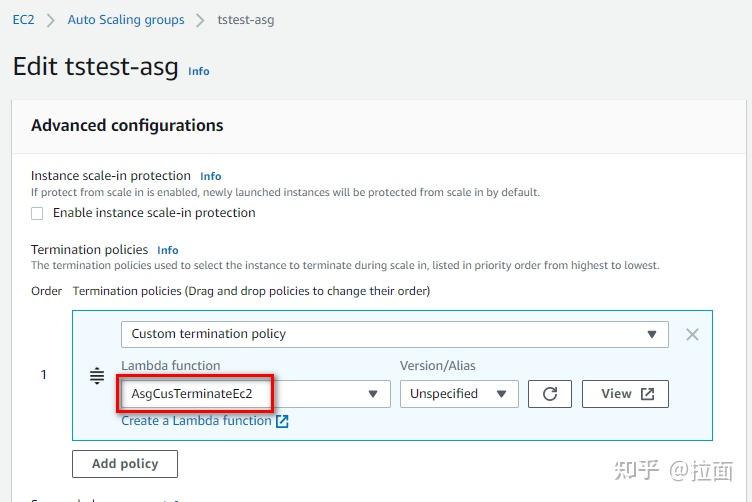The height and width of the screenshot is (502, 752).
Task: Click the breadcrumb chevron after Auto Scaling groups
Action: [x=201, y=20]
